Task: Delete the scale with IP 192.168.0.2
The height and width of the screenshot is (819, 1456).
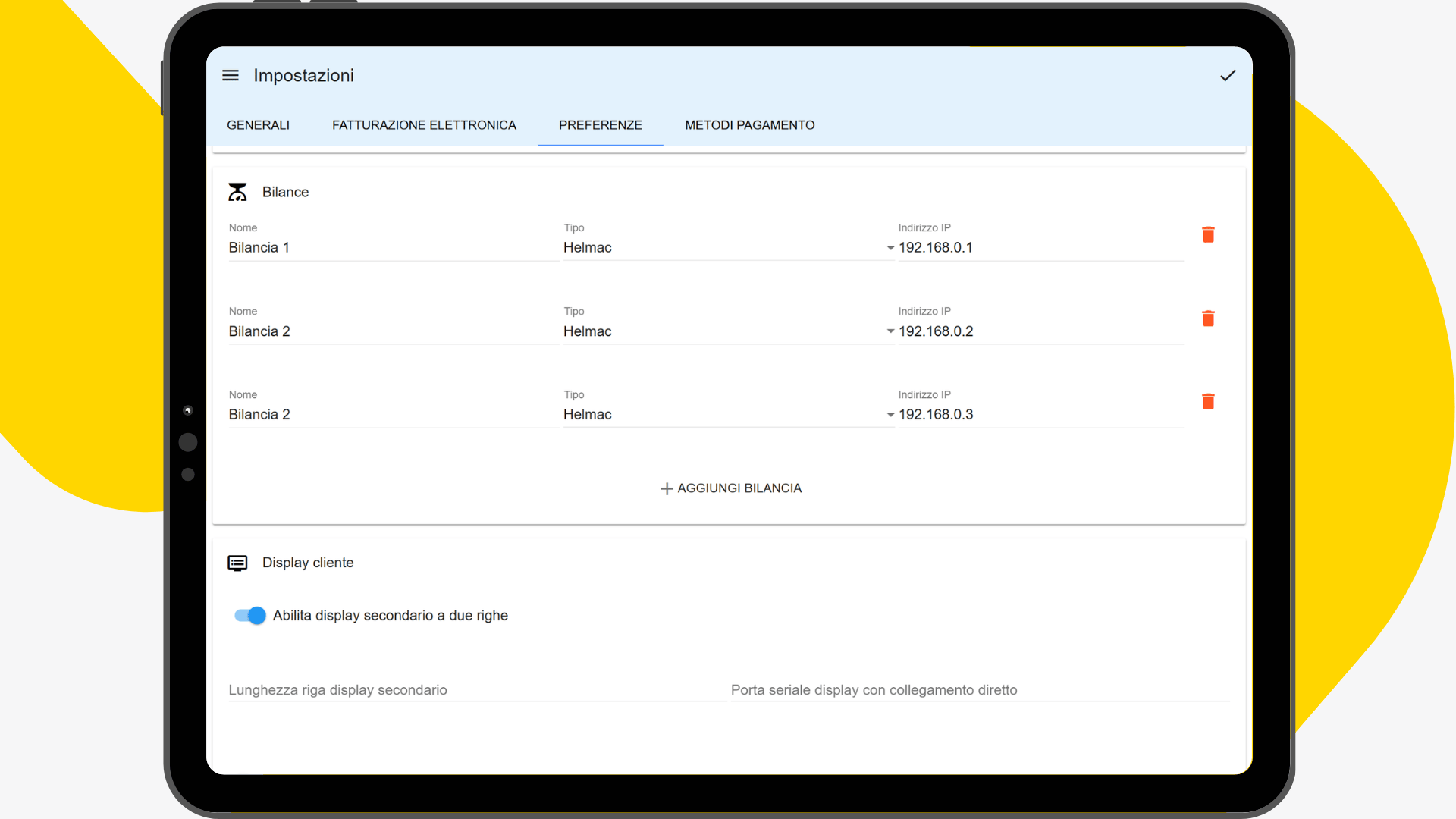Action: [x=1208, y=318]
